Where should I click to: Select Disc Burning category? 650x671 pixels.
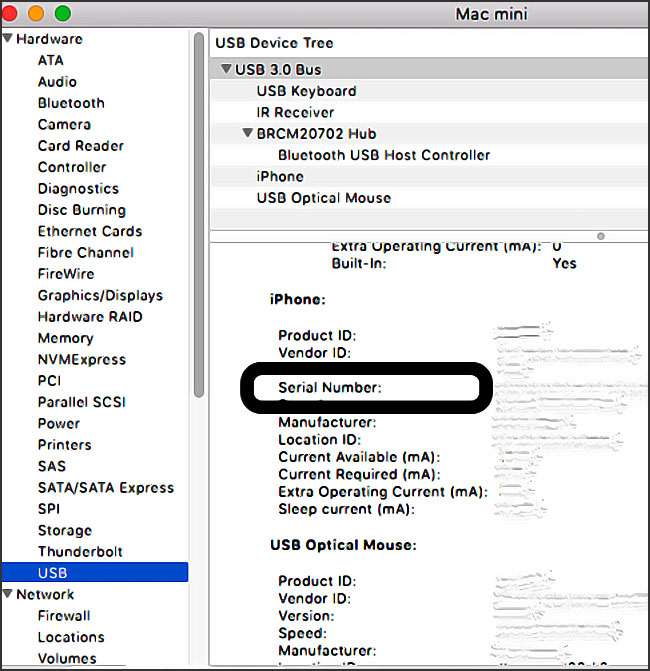tap(82, 210)
